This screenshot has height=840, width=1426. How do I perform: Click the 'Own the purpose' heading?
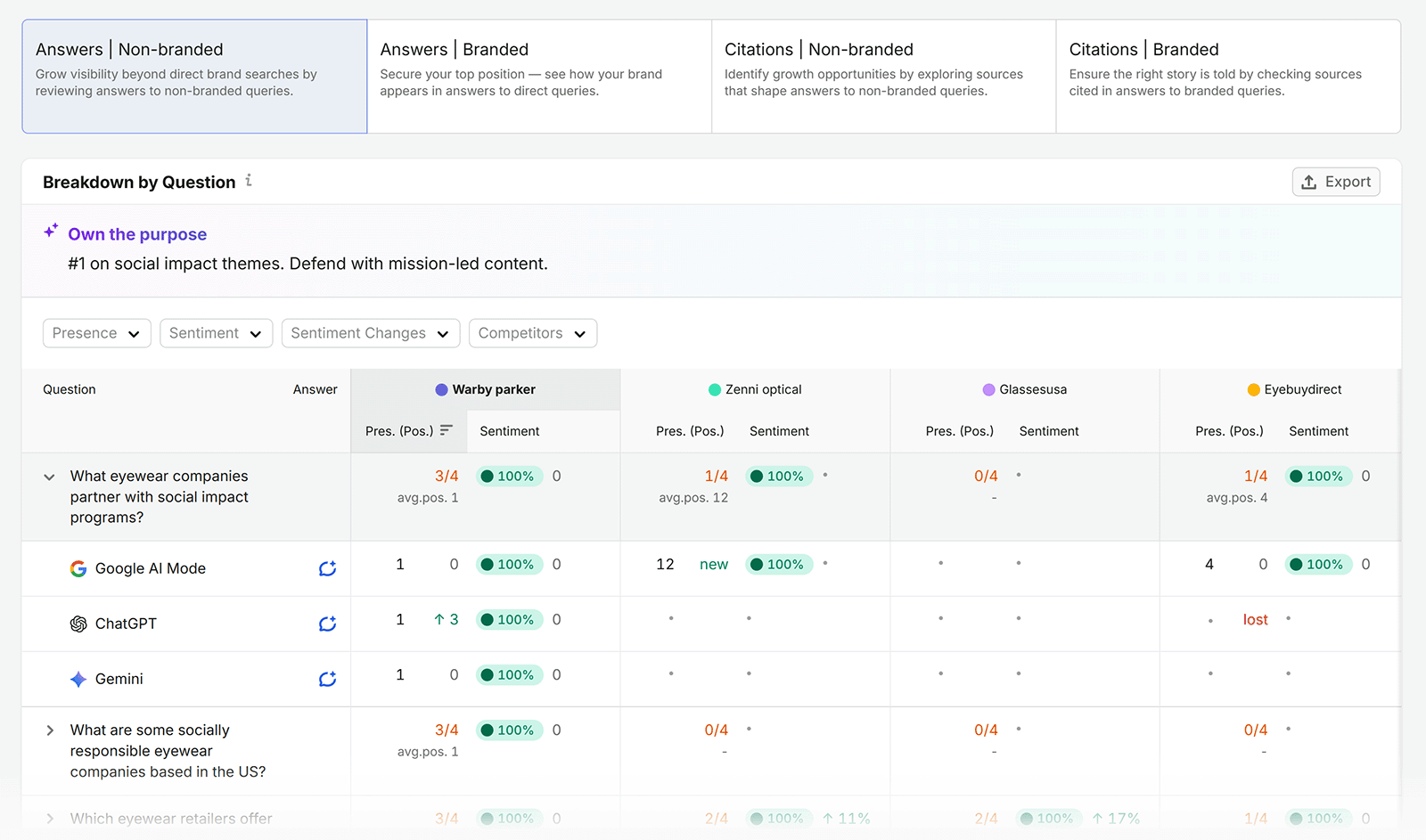click(137, 234)
